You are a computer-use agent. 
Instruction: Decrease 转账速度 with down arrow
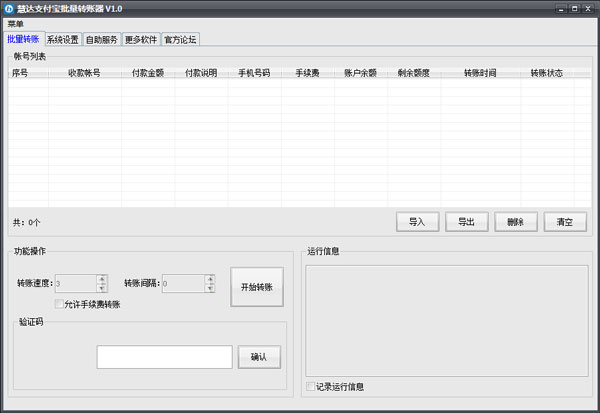101,288
